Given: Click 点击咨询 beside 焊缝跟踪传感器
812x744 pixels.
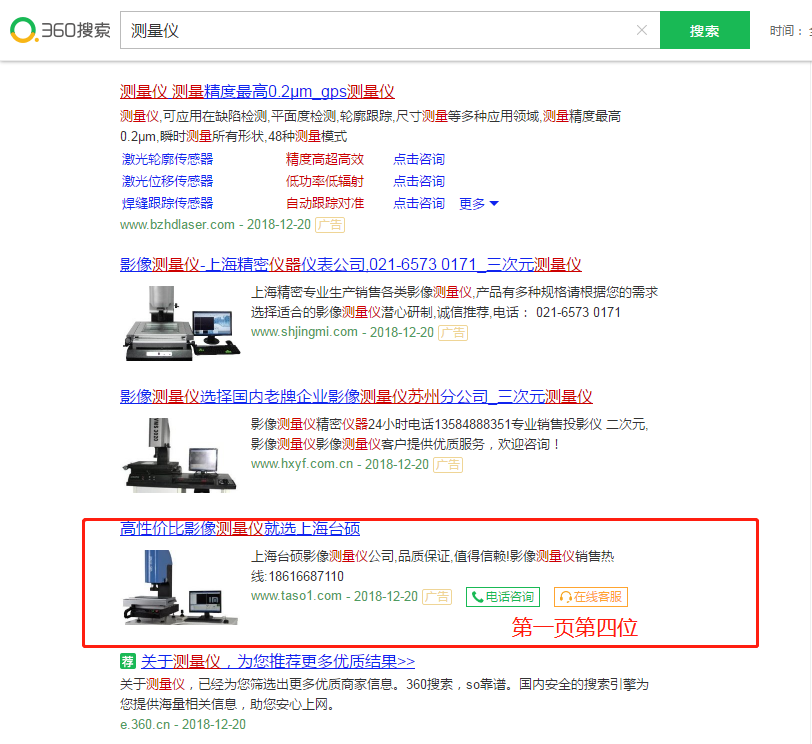Looking at the screenshot, I should (419, 203).
